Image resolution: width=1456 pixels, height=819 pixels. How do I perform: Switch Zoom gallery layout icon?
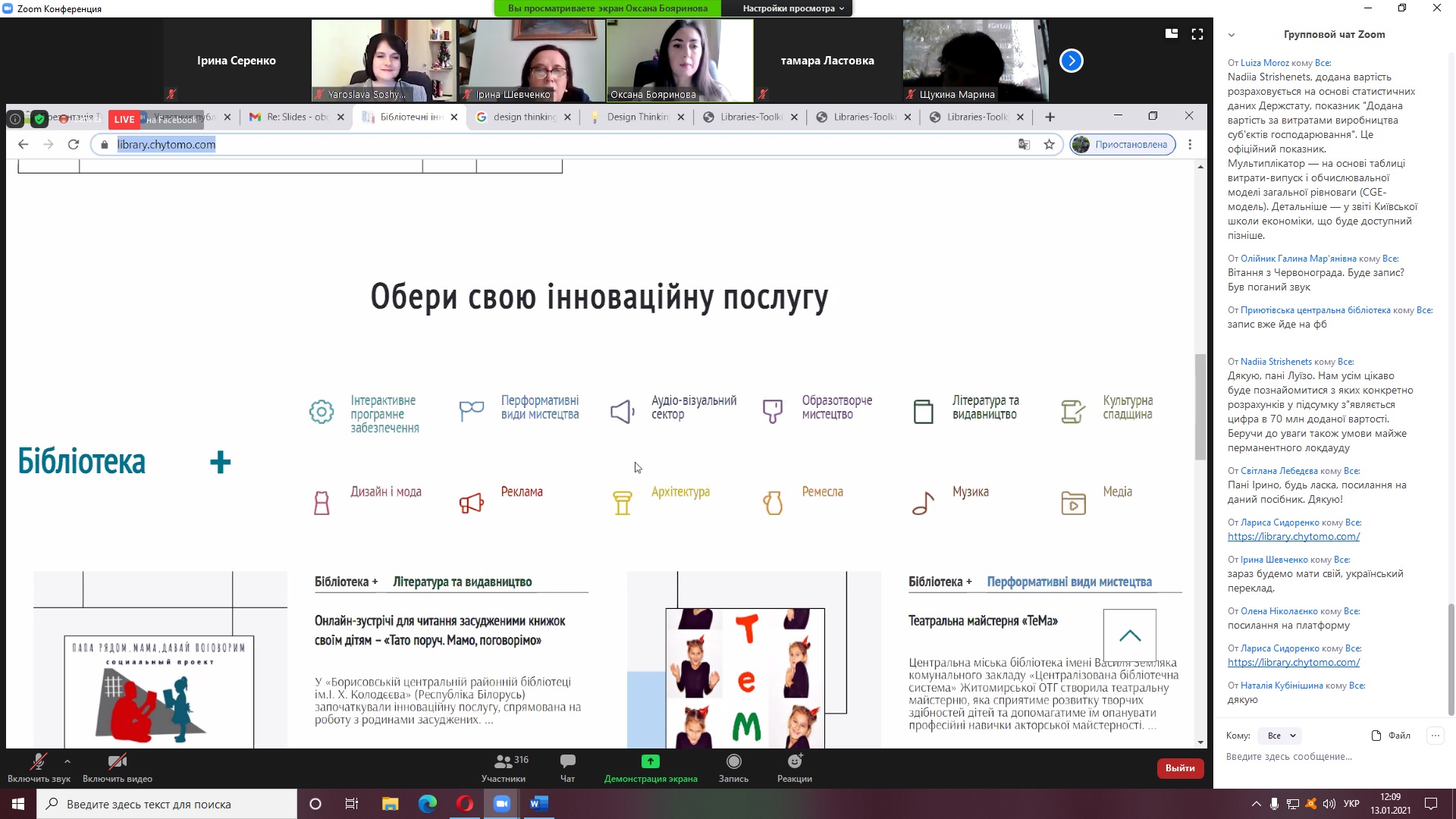pyautogui.click(x=1172, y=33)
